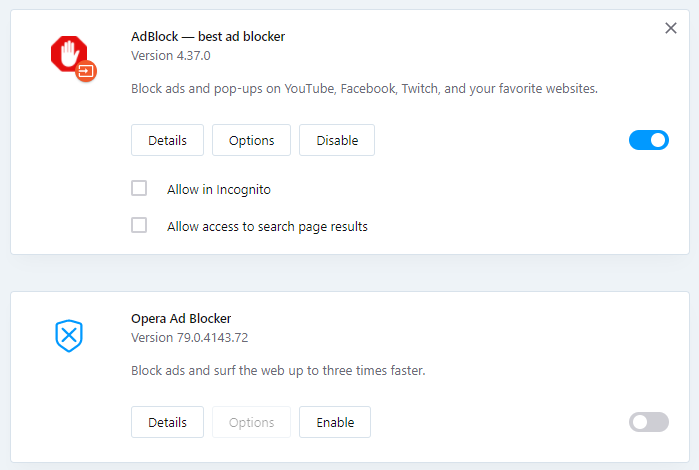Viewport: 699px width, 470px height.
Task: Click the orange badge on AdBlock icon
Action: coord(86,71)
